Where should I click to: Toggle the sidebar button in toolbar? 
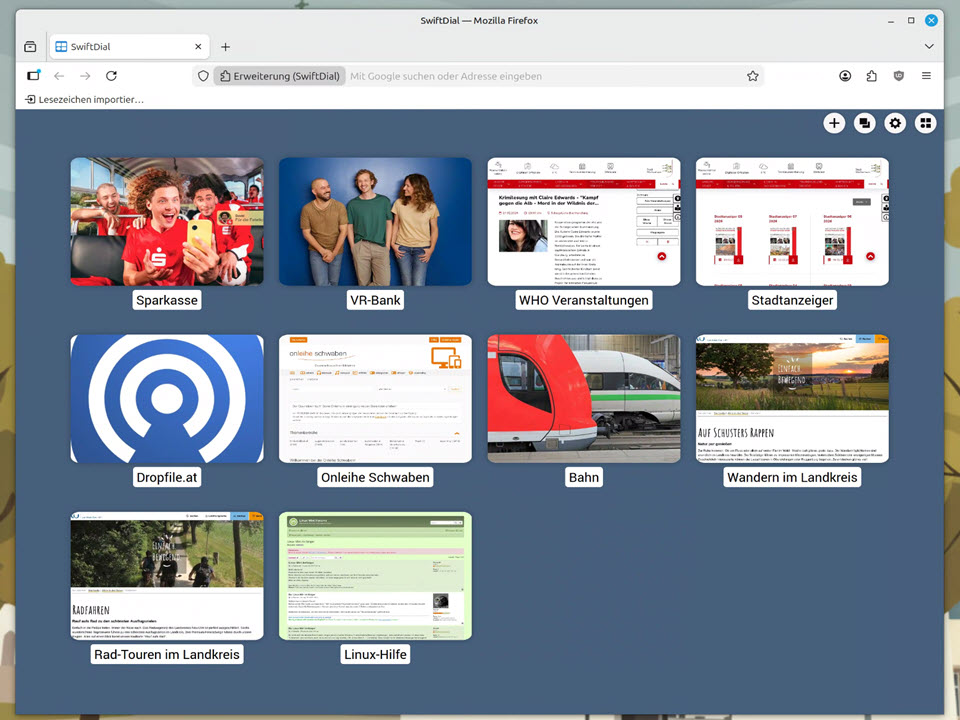point(33,76)
